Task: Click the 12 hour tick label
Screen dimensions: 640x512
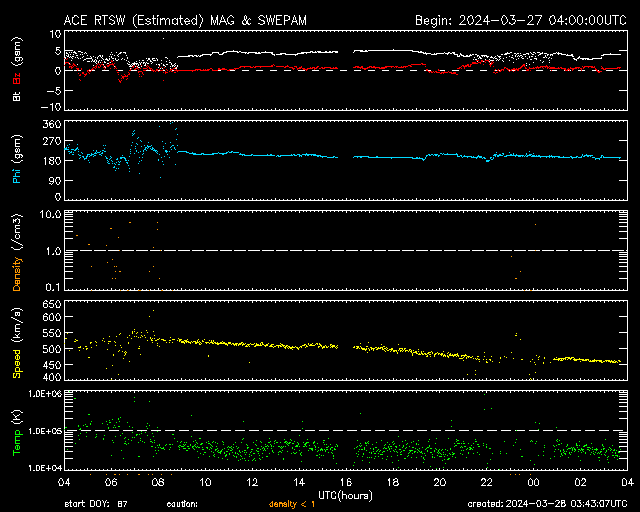Action: click(253, 482)
